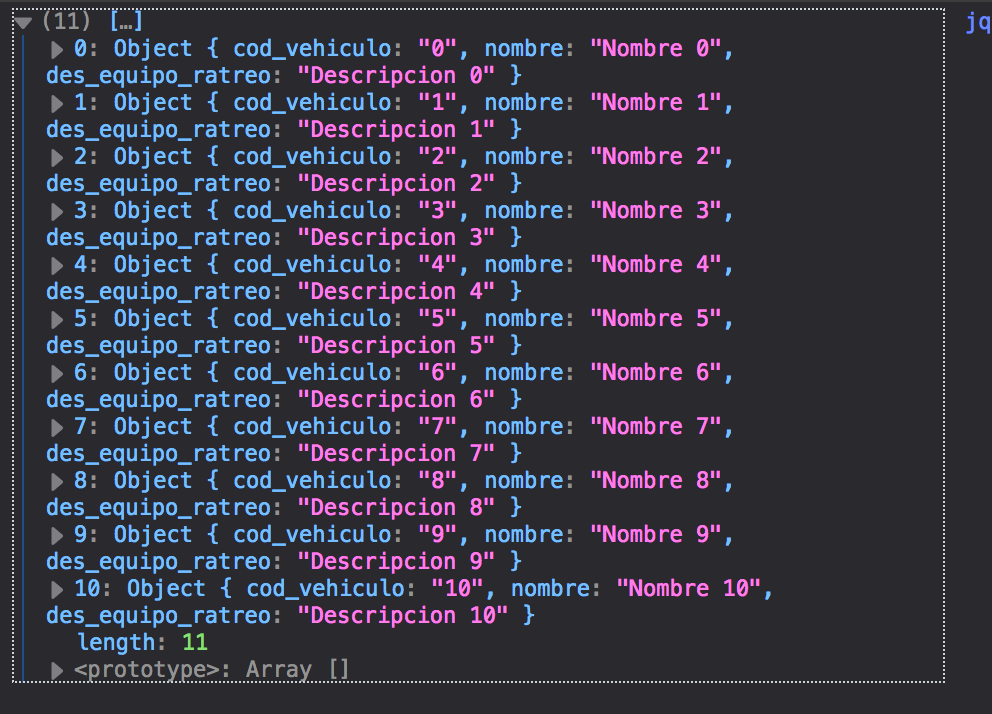Expand Object 0 using its arrow
992x714 pixels.
click(x=57, y=48)
